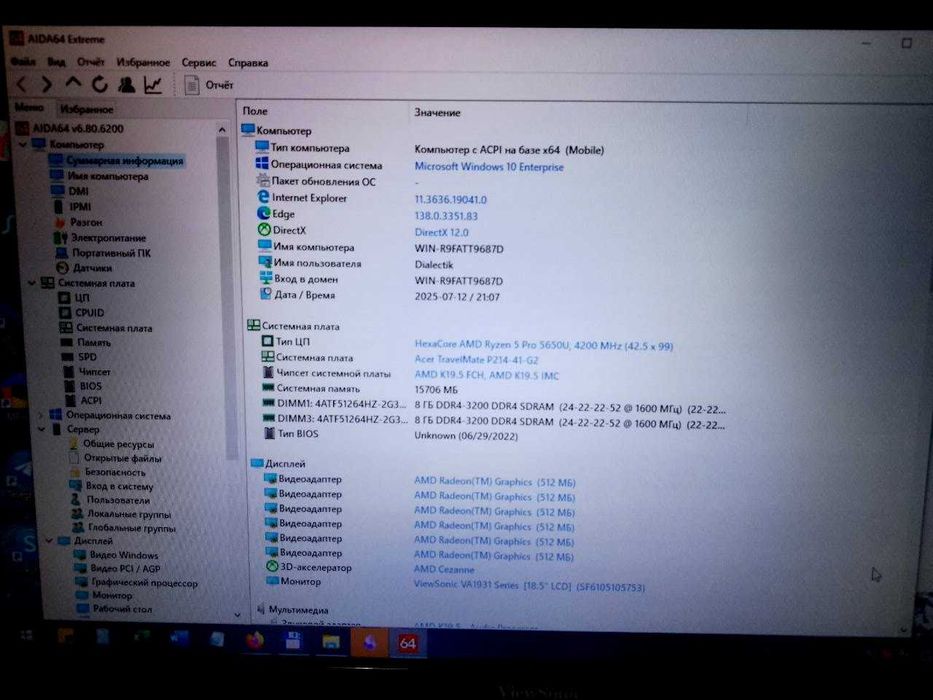
Task: Open the graph chart toolbar icon
Action: [153, 85]
